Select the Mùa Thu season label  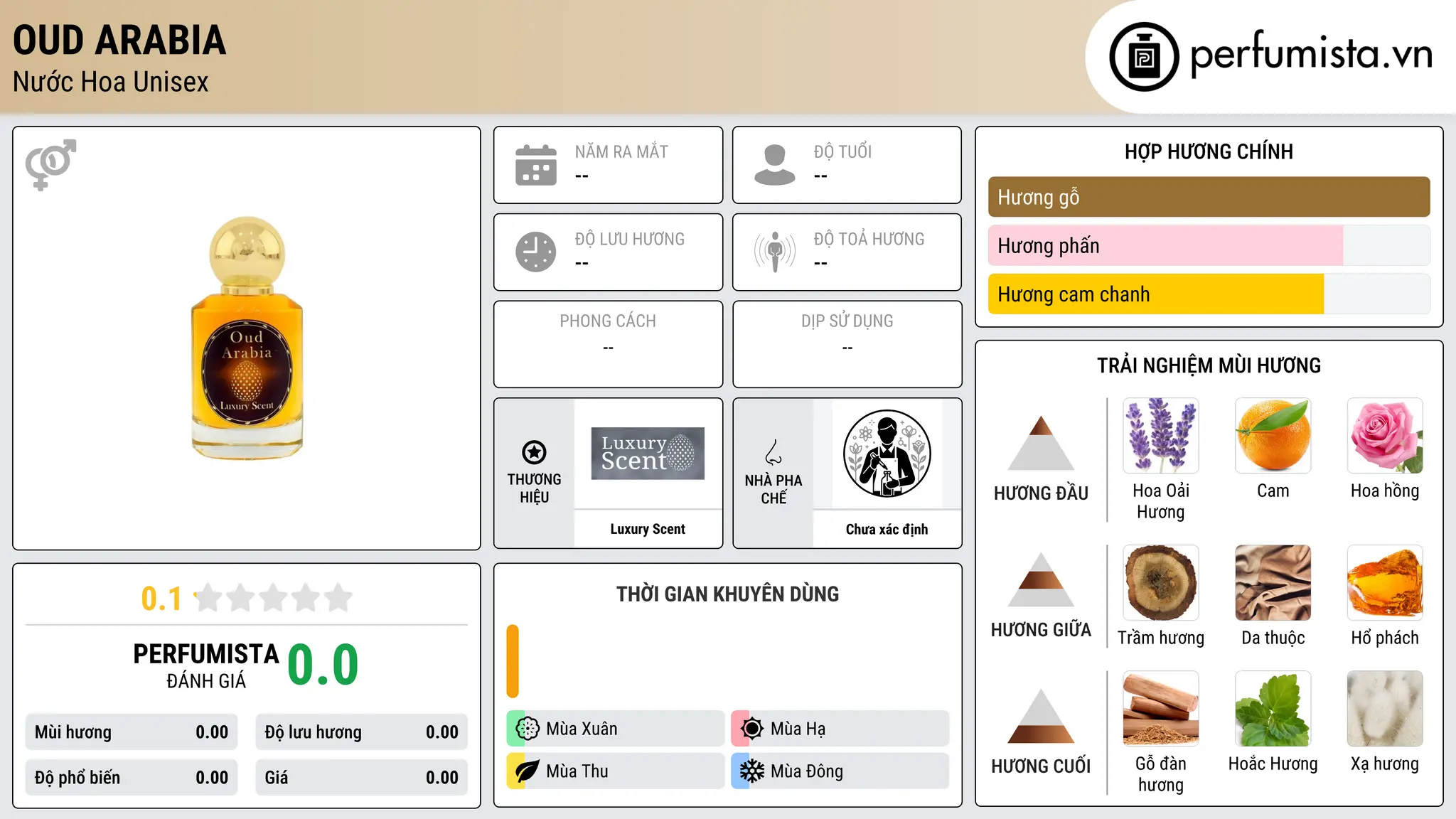[577, 771]
